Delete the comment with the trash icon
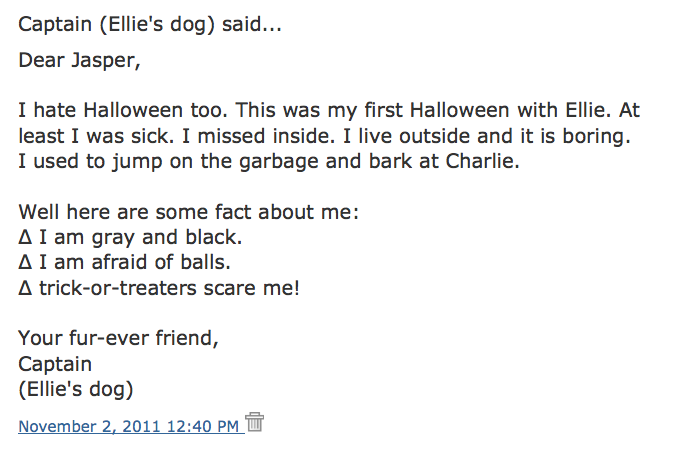Screen dimensions: 677x464 click(254, 422)
